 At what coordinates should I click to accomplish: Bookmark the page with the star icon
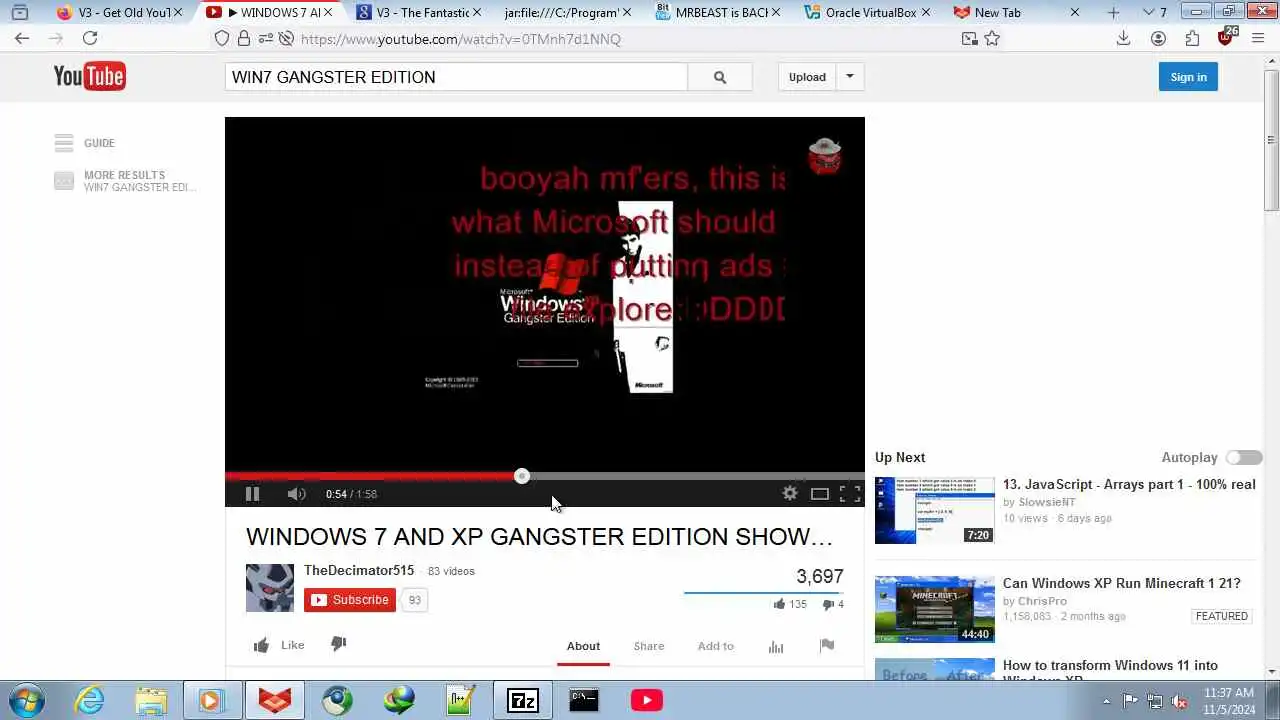(992, 38)
